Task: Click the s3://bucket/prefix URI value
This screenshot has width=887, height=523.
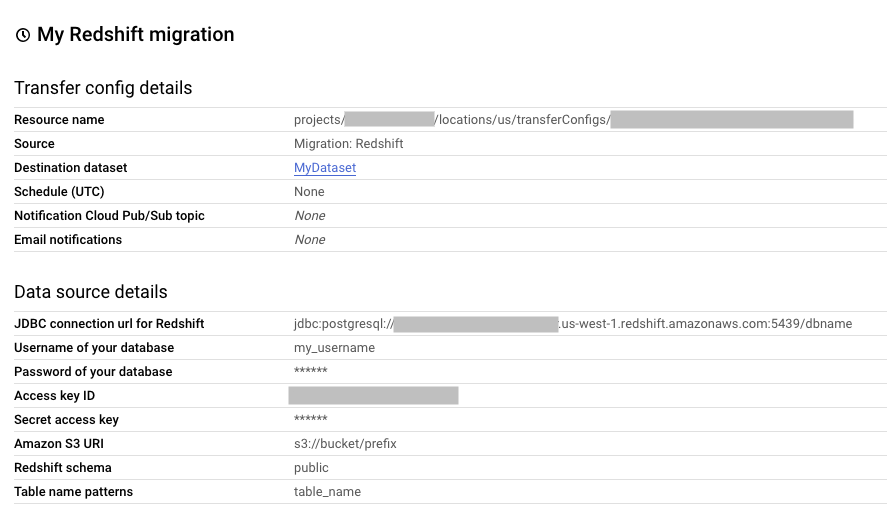Action: [x=345, y=444]
